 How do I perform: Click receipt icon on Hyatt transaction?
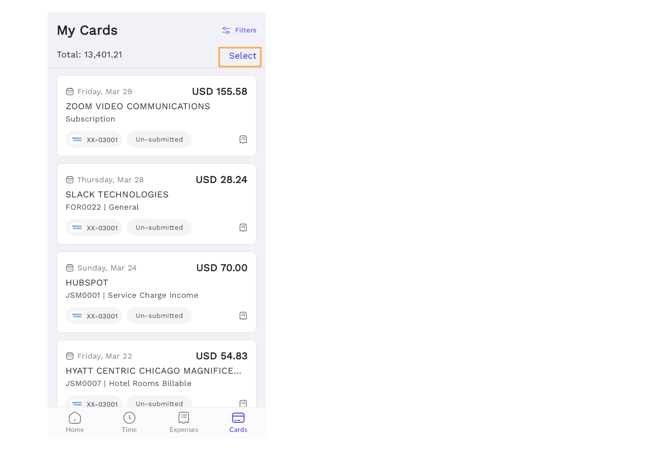click(x=243, y=403)
